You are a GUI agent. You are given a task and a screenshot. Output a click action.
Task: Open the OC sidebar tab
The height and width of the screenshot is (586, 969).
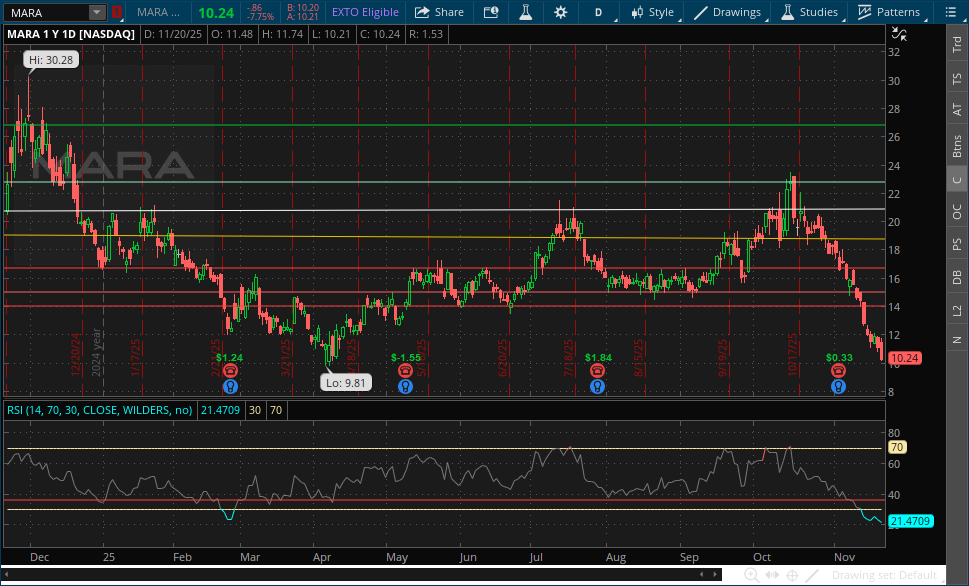pos(957,211)
